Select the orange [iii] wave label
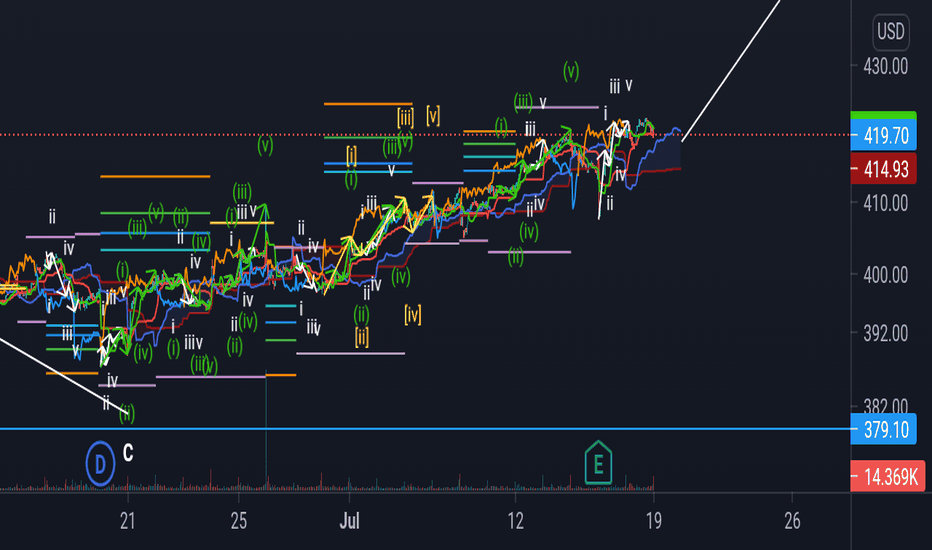This screenshot has width=932, height=550. pos(405,117)
